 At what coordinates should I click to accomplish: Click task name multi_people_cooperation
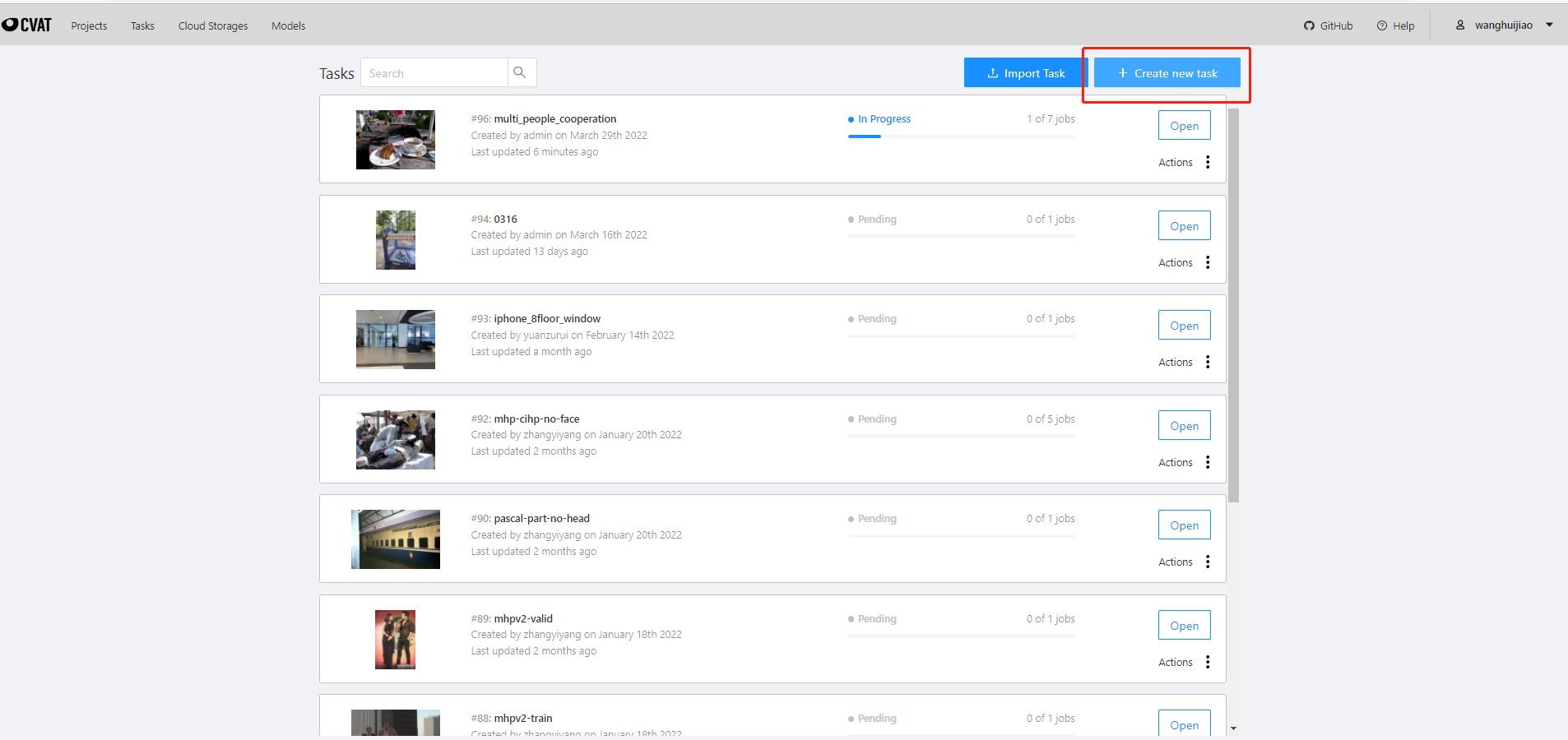coord(555,119)
